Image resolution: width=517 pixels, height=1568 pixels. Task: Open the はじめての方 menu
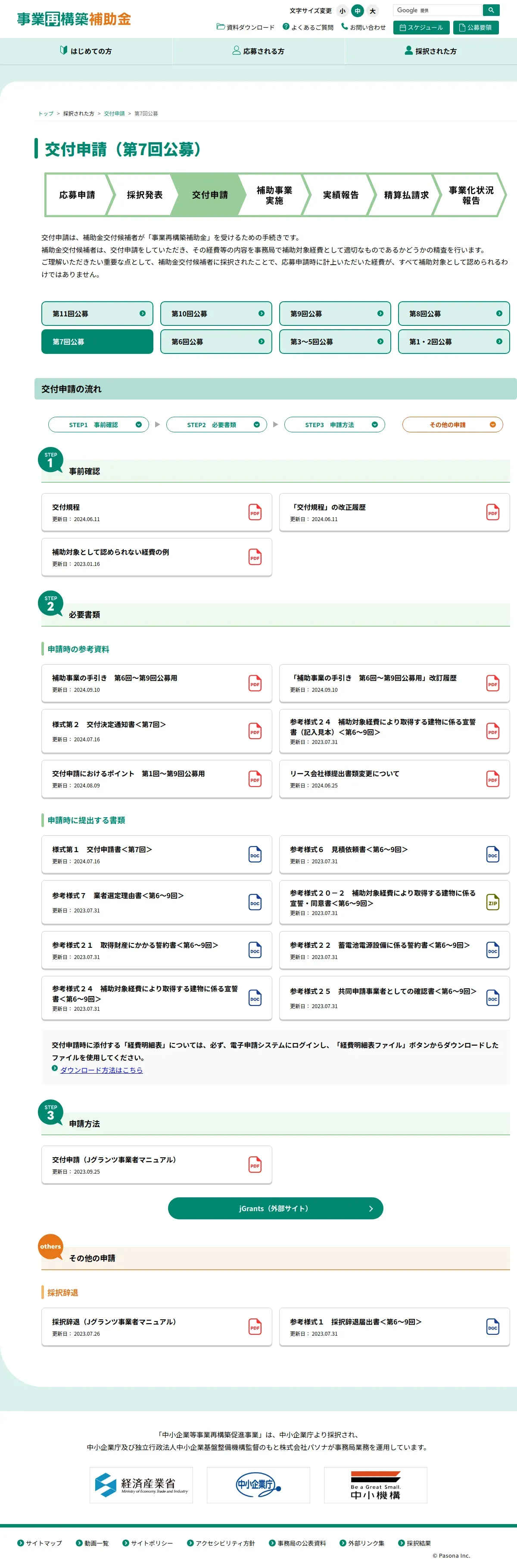[x=86, y=51]
